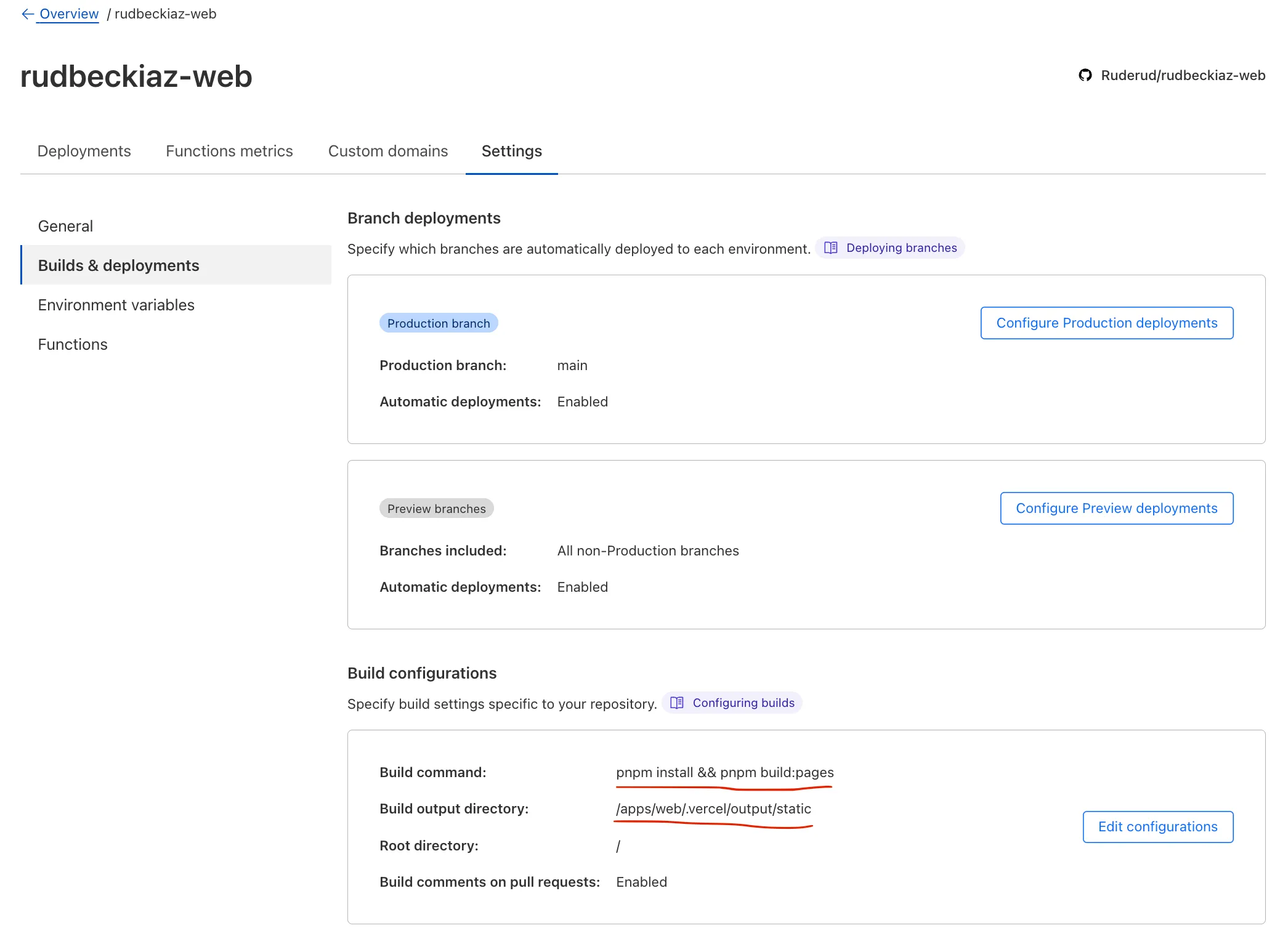This screenshot has width=1280, height=952.
Task: Click the Root directory value '/'
Action: [618, 845]
